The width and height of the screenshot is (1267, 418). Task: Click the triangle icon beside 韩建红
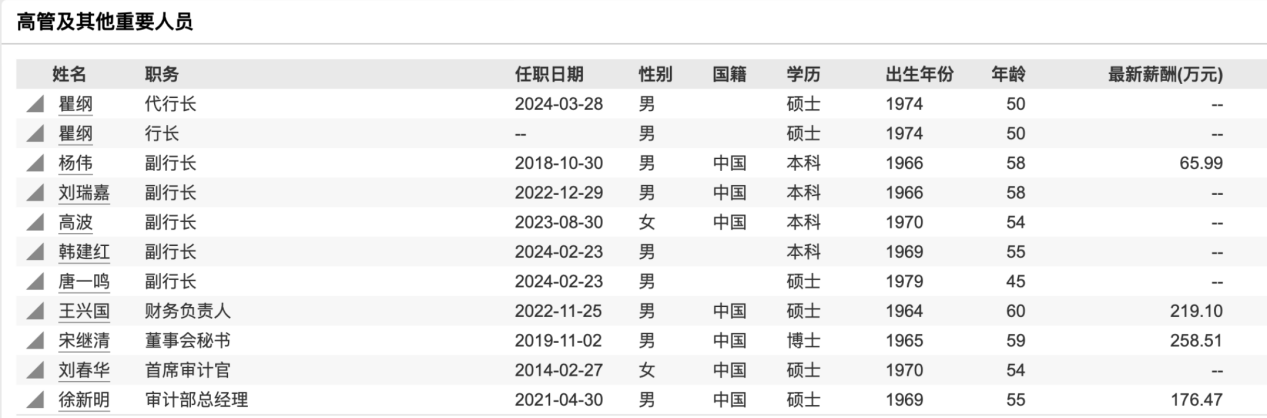36,252
